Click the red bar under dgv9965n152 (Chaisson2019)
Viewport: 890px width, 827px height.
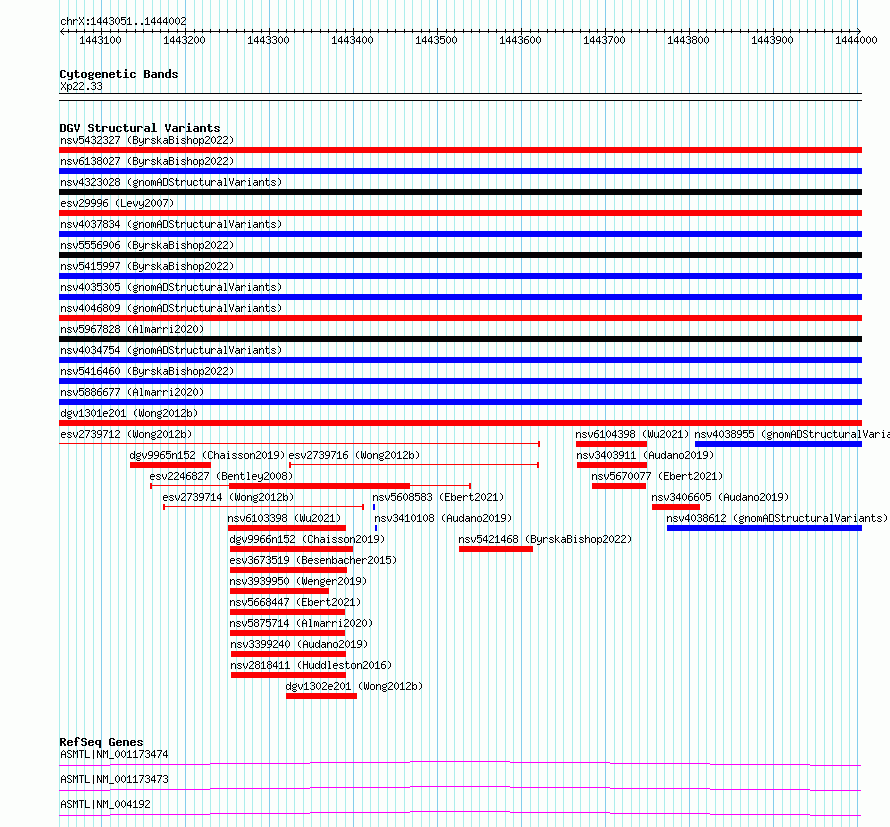click(x=170, y=465)
